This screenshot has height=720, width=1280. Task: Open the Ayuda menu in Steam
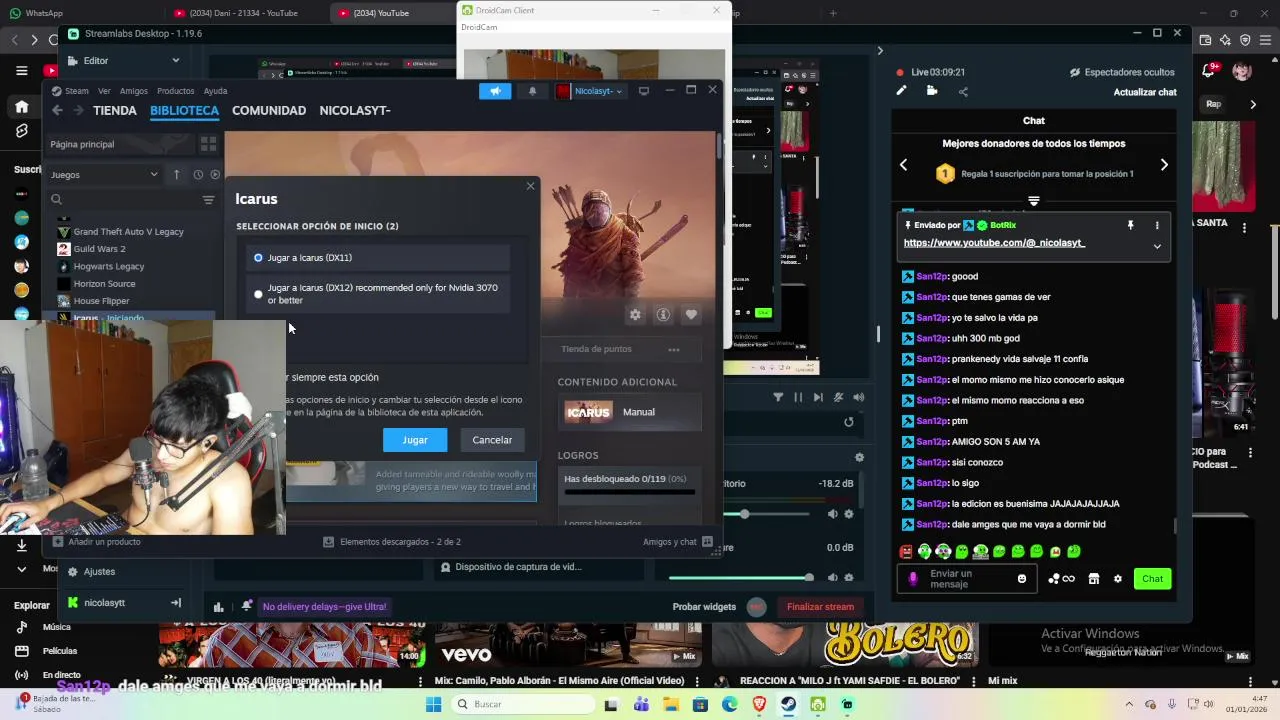pos(215,91)
